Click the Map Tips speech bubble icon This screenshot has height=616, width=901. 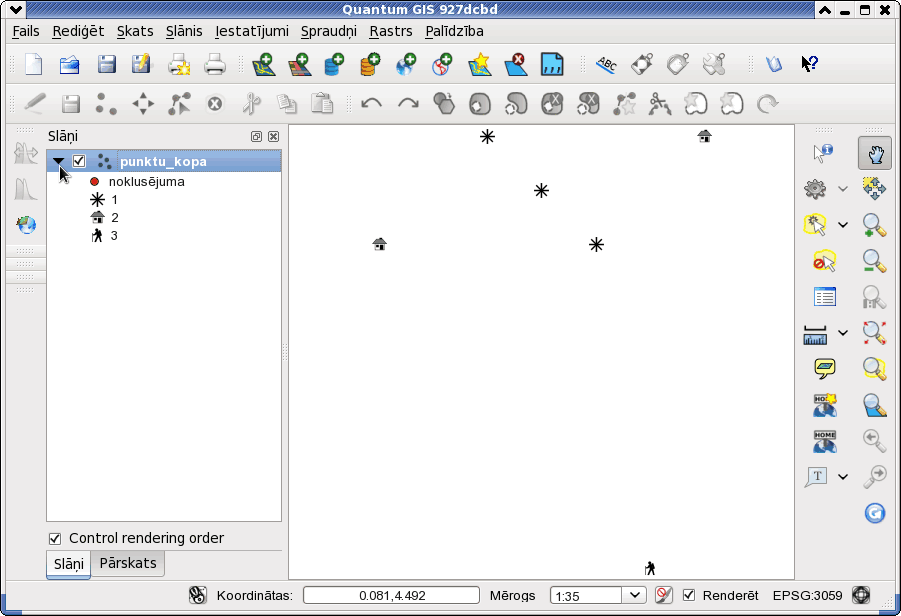tap(825, 368)
